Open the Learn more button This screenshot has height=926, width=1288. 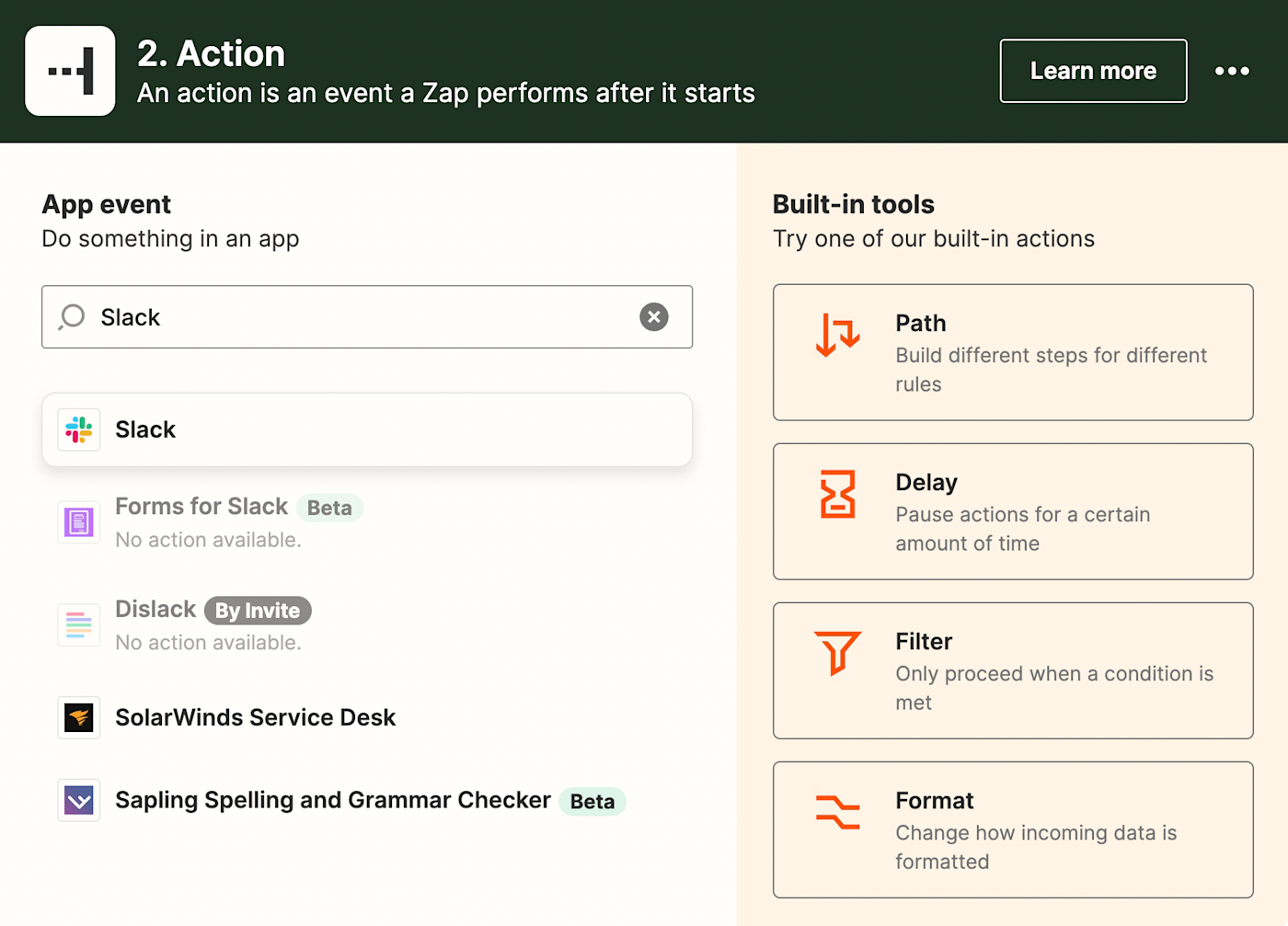(1093, 71)
